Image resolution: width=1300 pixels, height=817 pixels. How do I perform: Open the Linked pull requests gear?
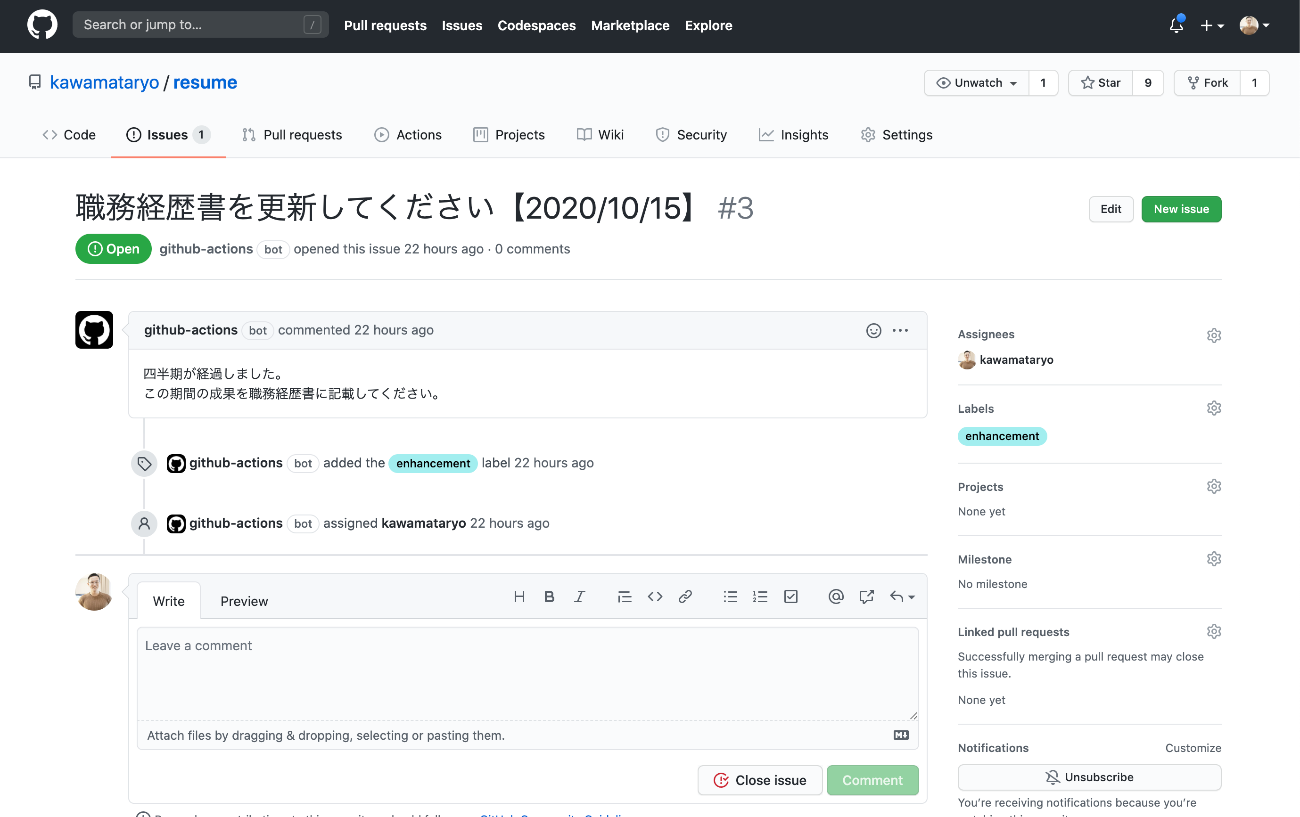point(1214,631)
